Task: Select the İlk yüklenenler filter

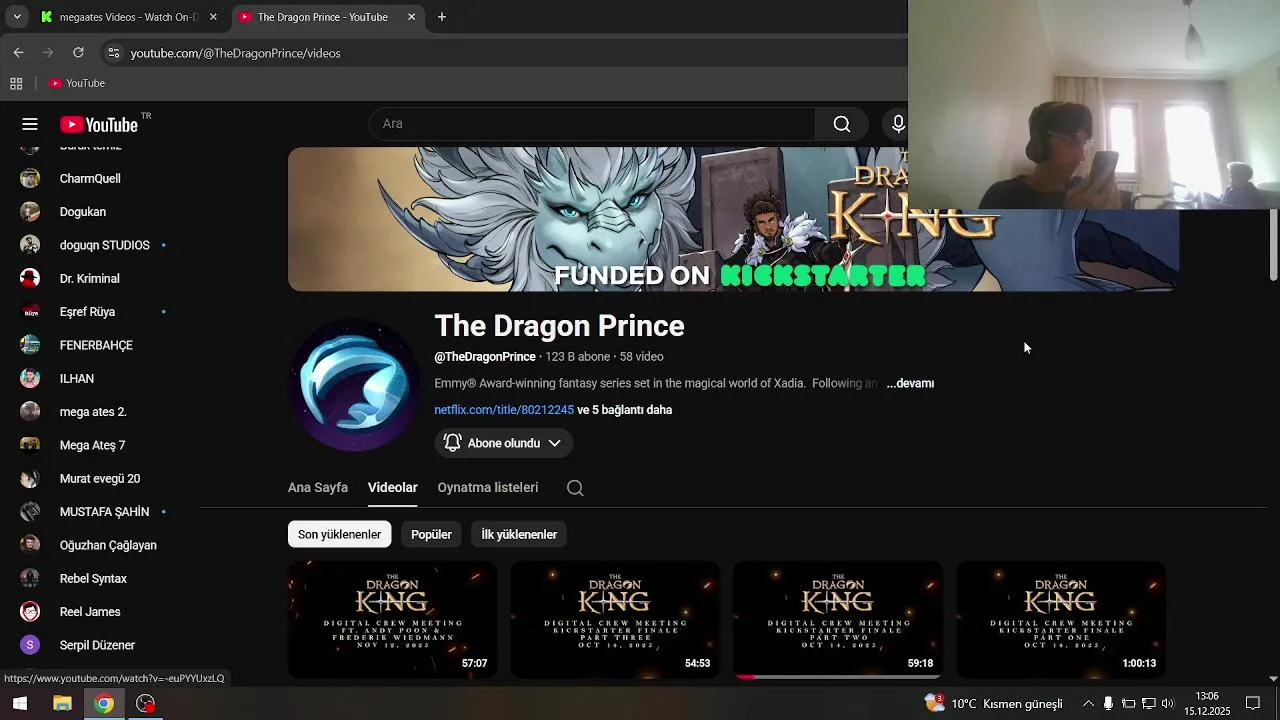Action: point(519,535)
